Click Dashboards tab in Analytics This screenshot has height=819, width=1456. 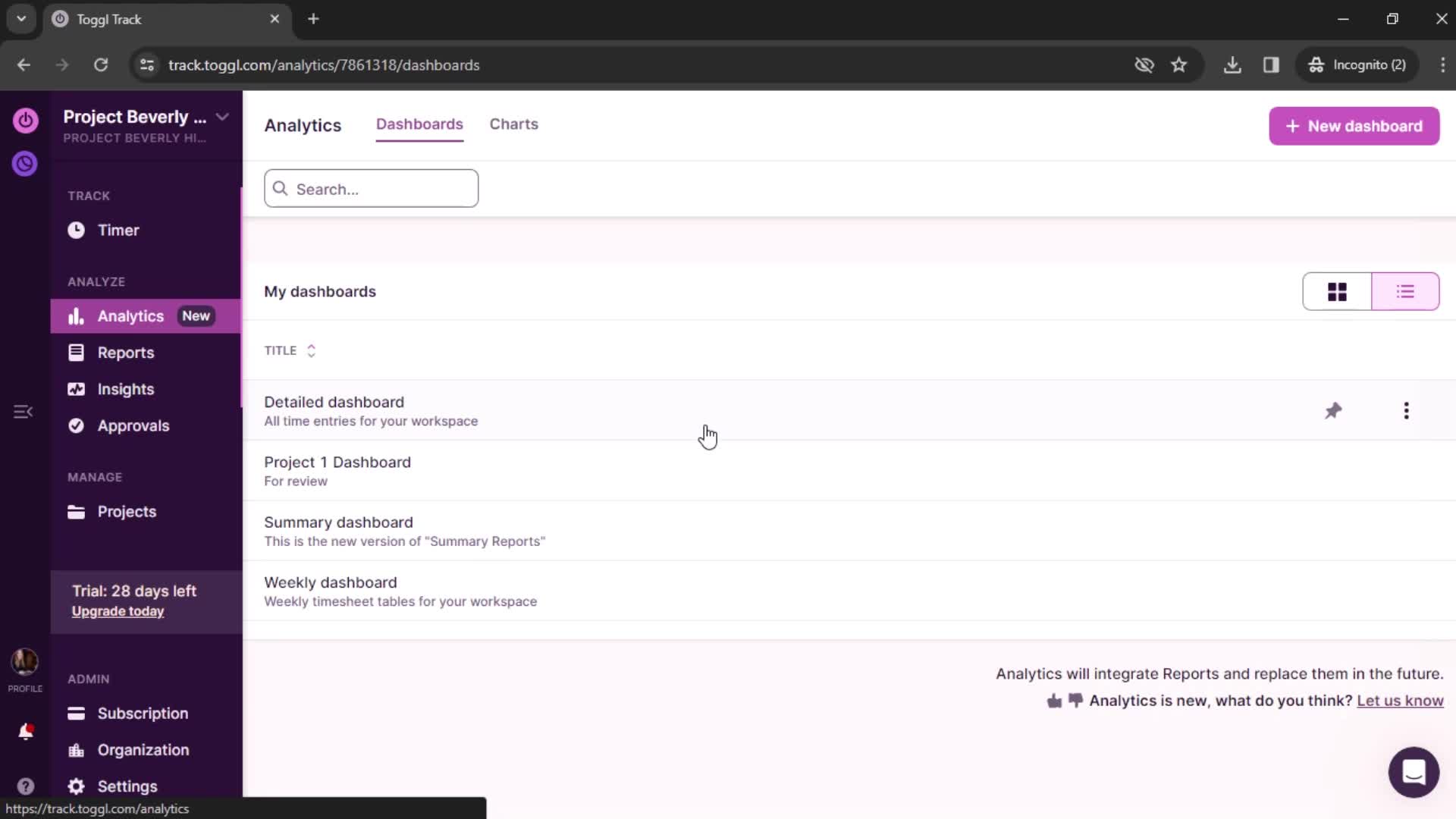(420, 124)
